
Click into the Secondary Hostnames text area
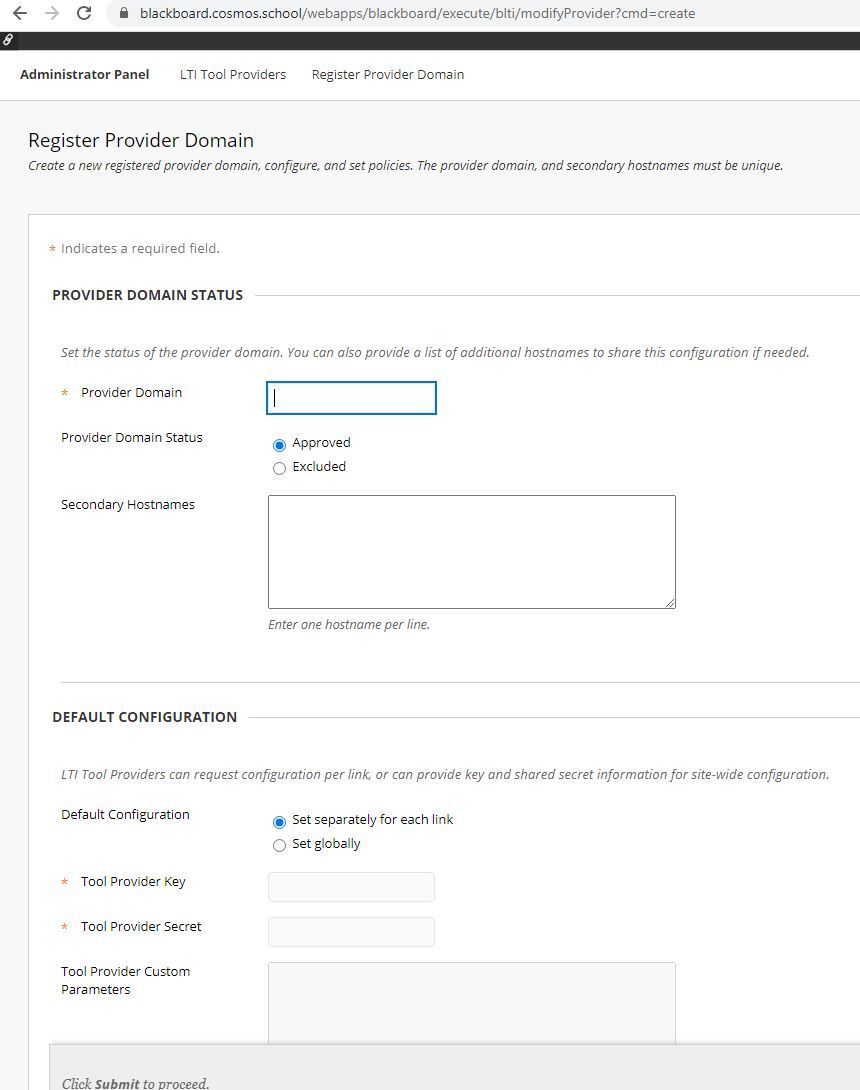tap(472, 552)
